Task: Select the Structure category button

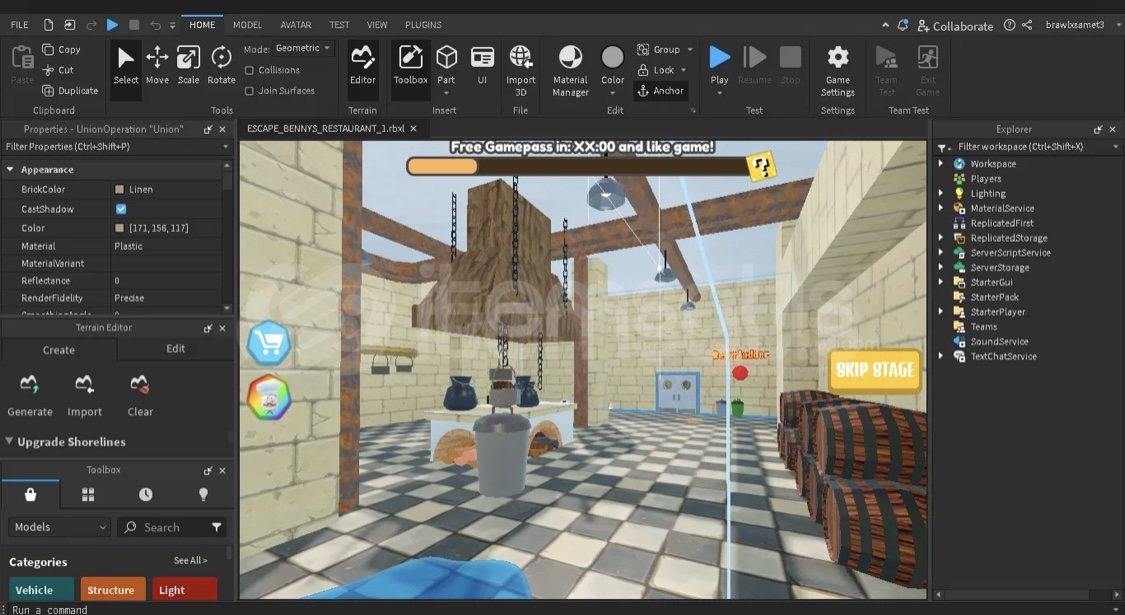Action: click(x=113, y=589)
